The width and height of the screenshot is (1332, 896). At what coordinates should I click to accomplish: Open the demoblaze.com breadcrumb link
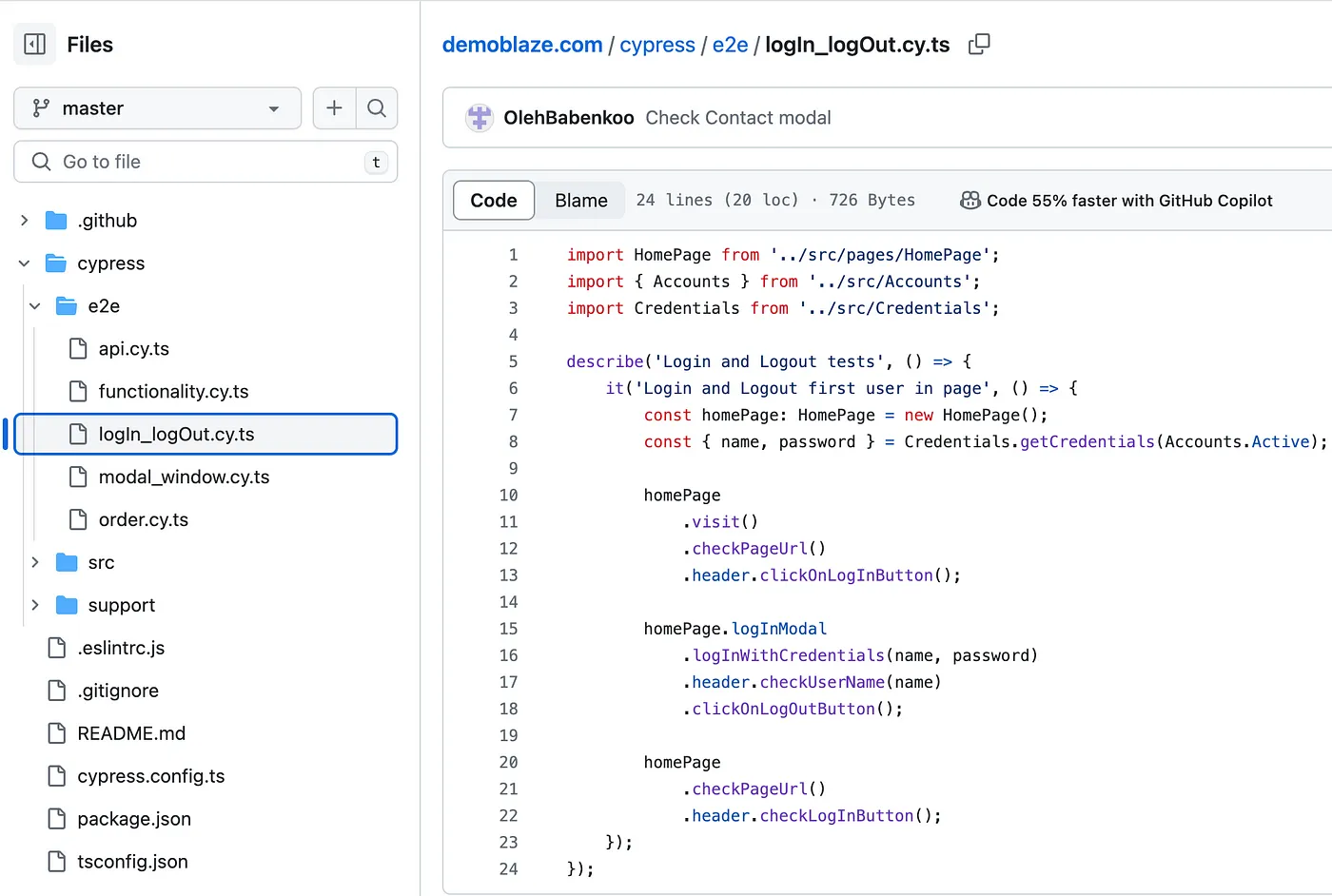click(521, 44)
